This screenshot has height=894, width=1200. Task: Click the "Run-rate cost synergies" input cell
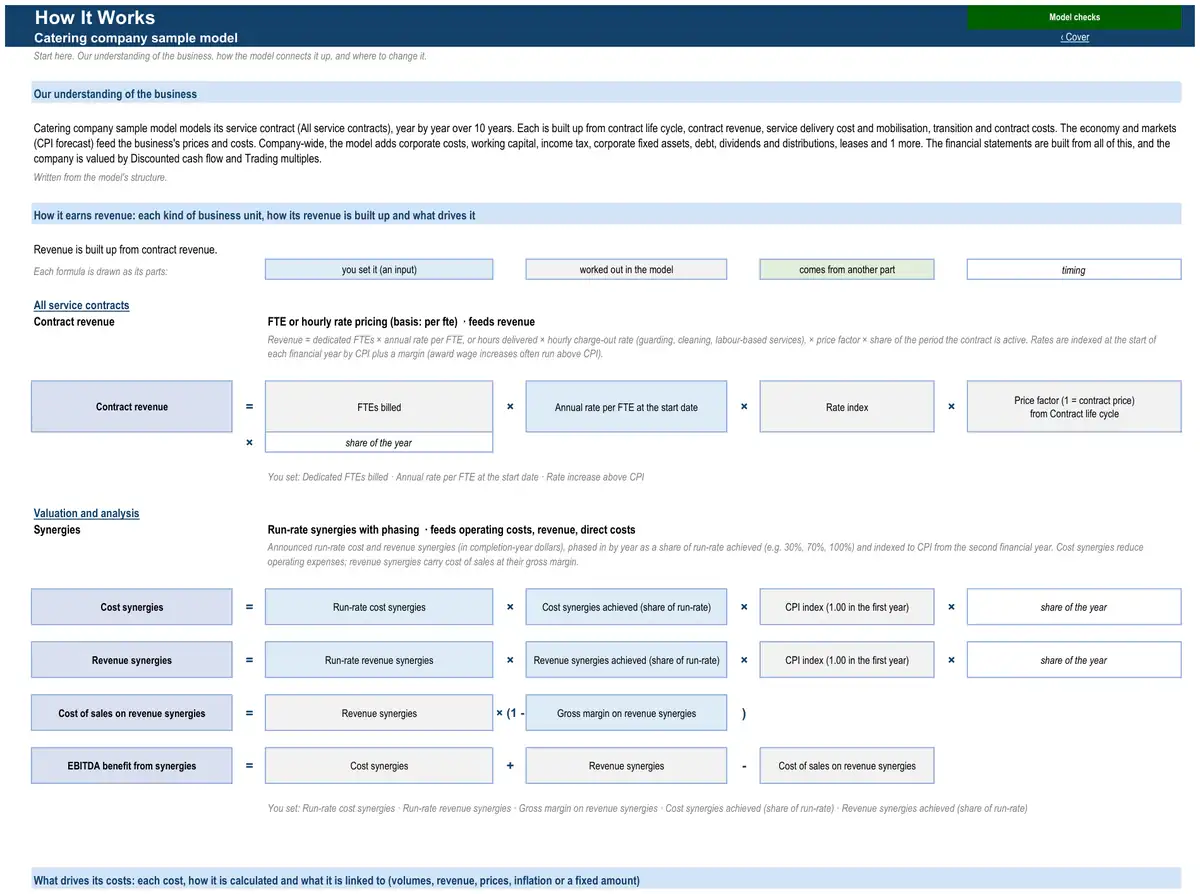tap(379, 607)
